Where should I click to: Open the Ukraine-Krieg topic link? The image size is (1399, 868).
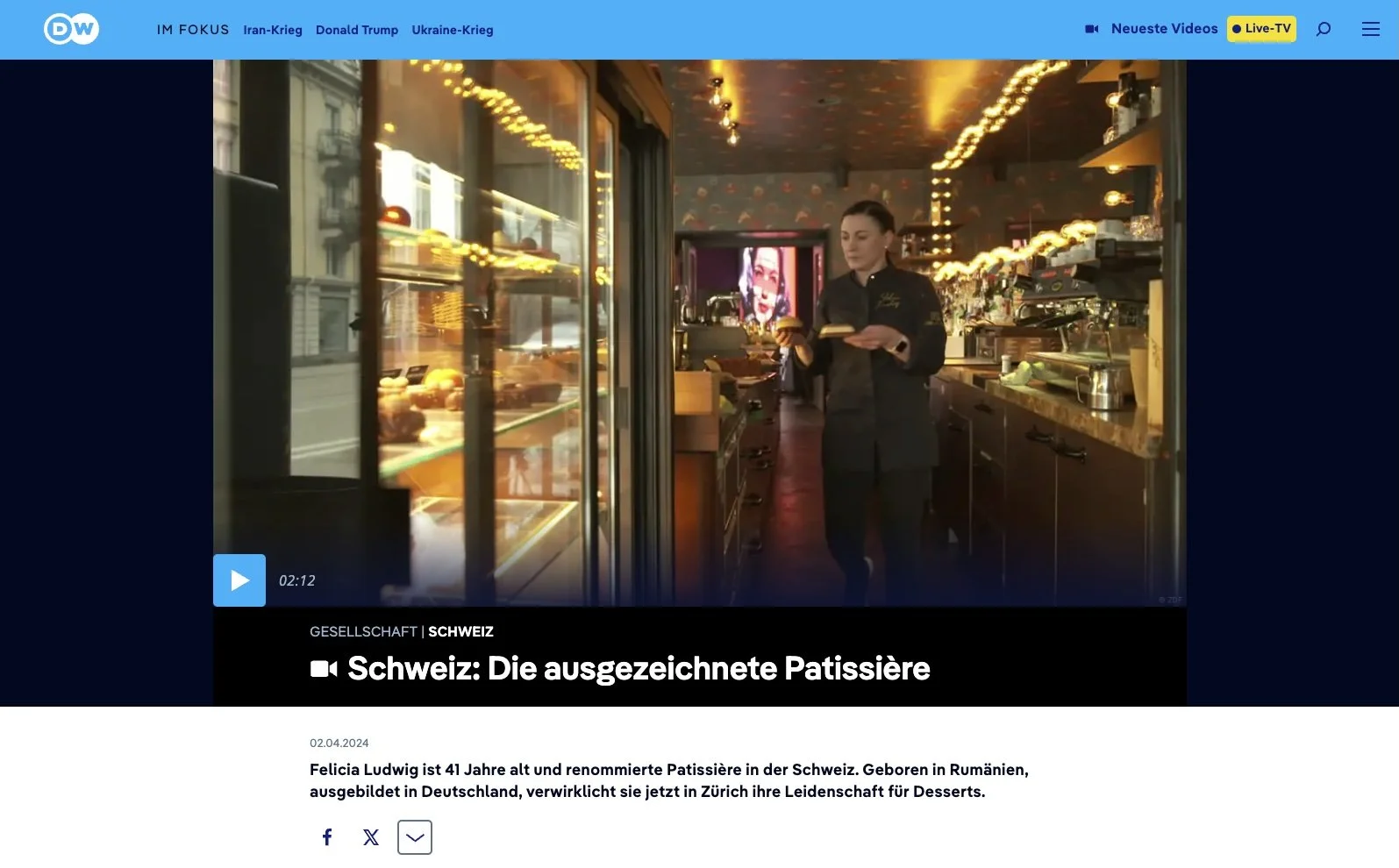click(x=453, y=30)
